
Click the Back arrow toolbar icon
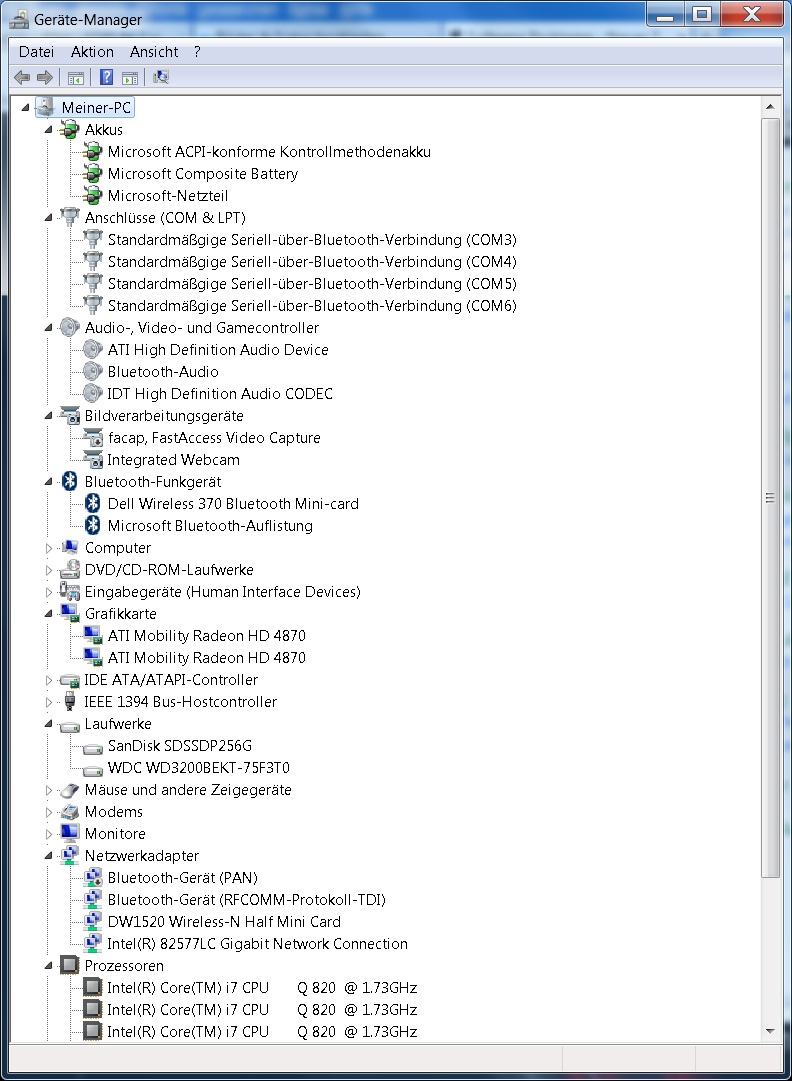click(22, 77)
